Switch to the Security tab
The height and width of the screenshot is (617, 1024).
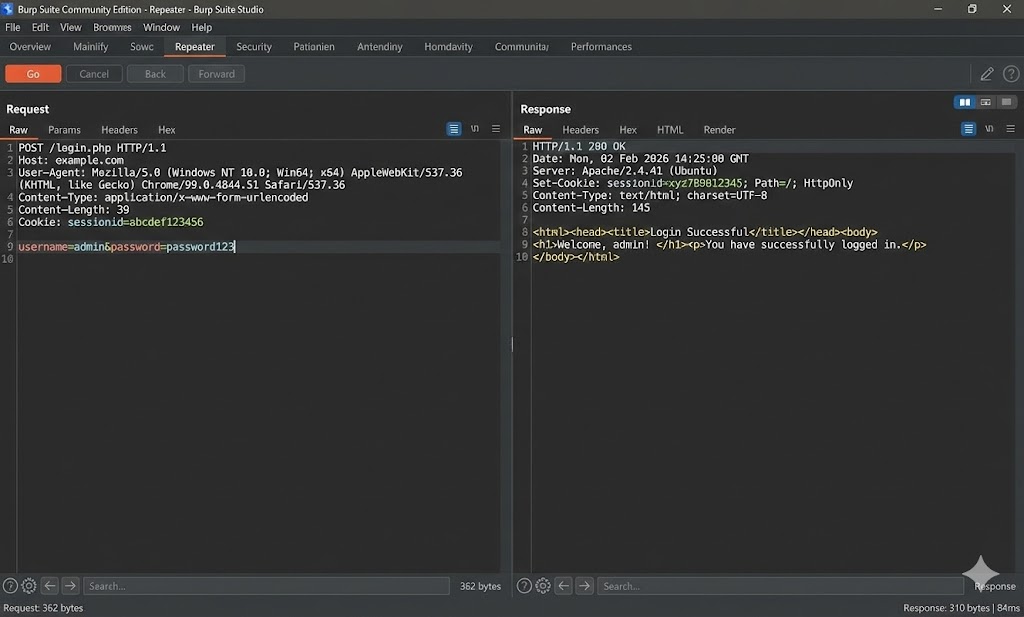pyautogui.click(x=254, y=47)
